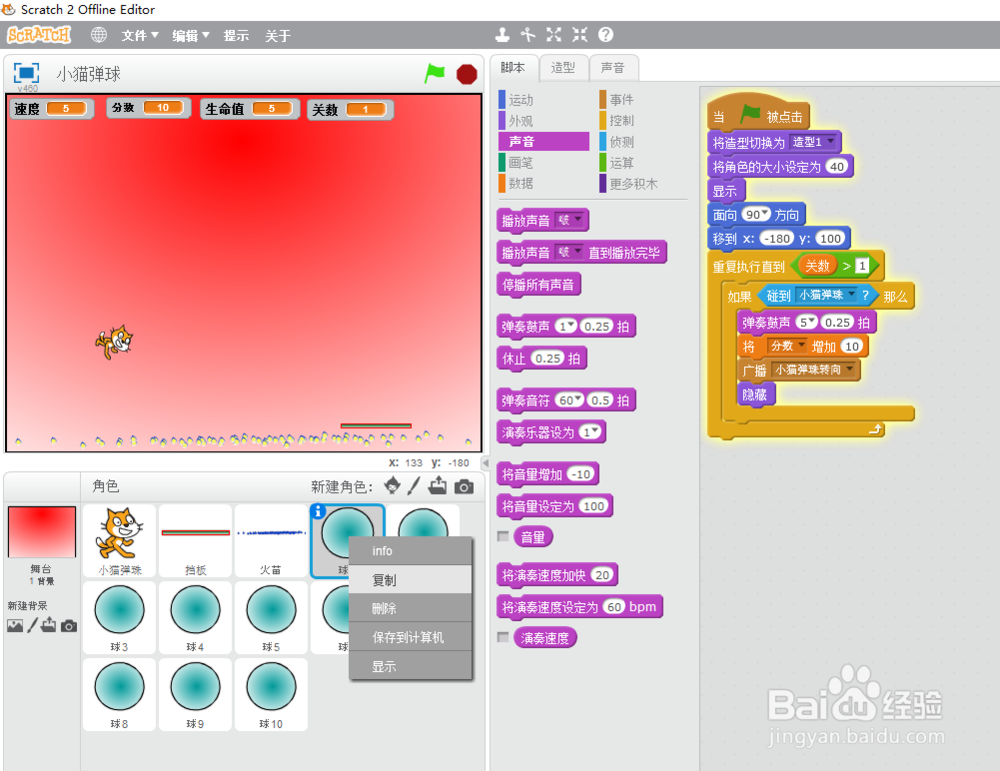Image resolution: width=1000 pixels, height=771 pixels.
Task: Select the 球4 sprite
Action: (x=195, y=617)
